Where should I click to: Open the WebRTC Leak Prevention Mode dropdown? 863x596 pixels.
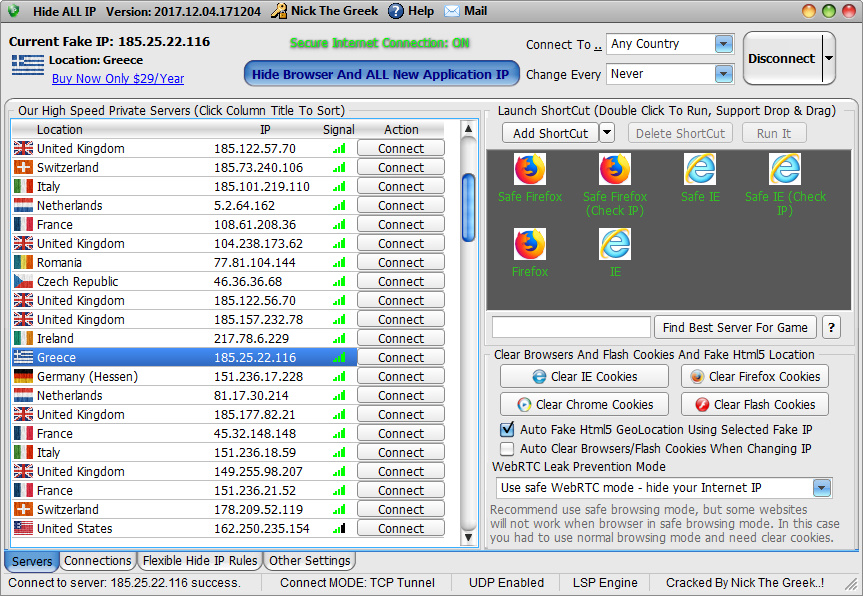822,488
